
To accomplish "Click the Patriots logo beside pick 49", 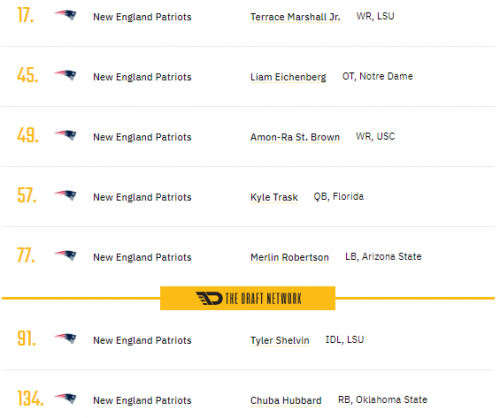I will [65, 135].
